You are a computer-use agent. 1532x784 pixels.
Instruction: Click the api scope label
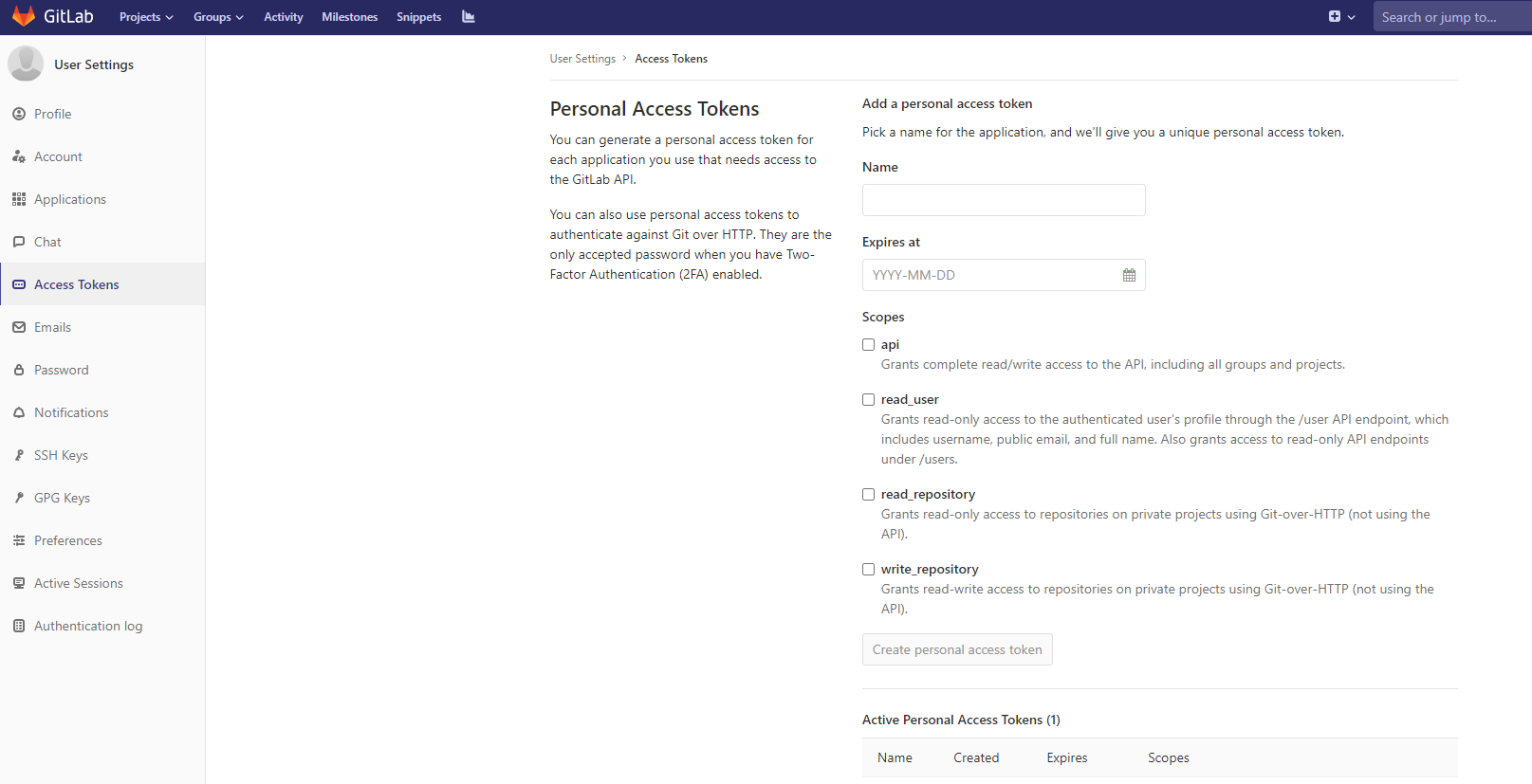[890, 345]
